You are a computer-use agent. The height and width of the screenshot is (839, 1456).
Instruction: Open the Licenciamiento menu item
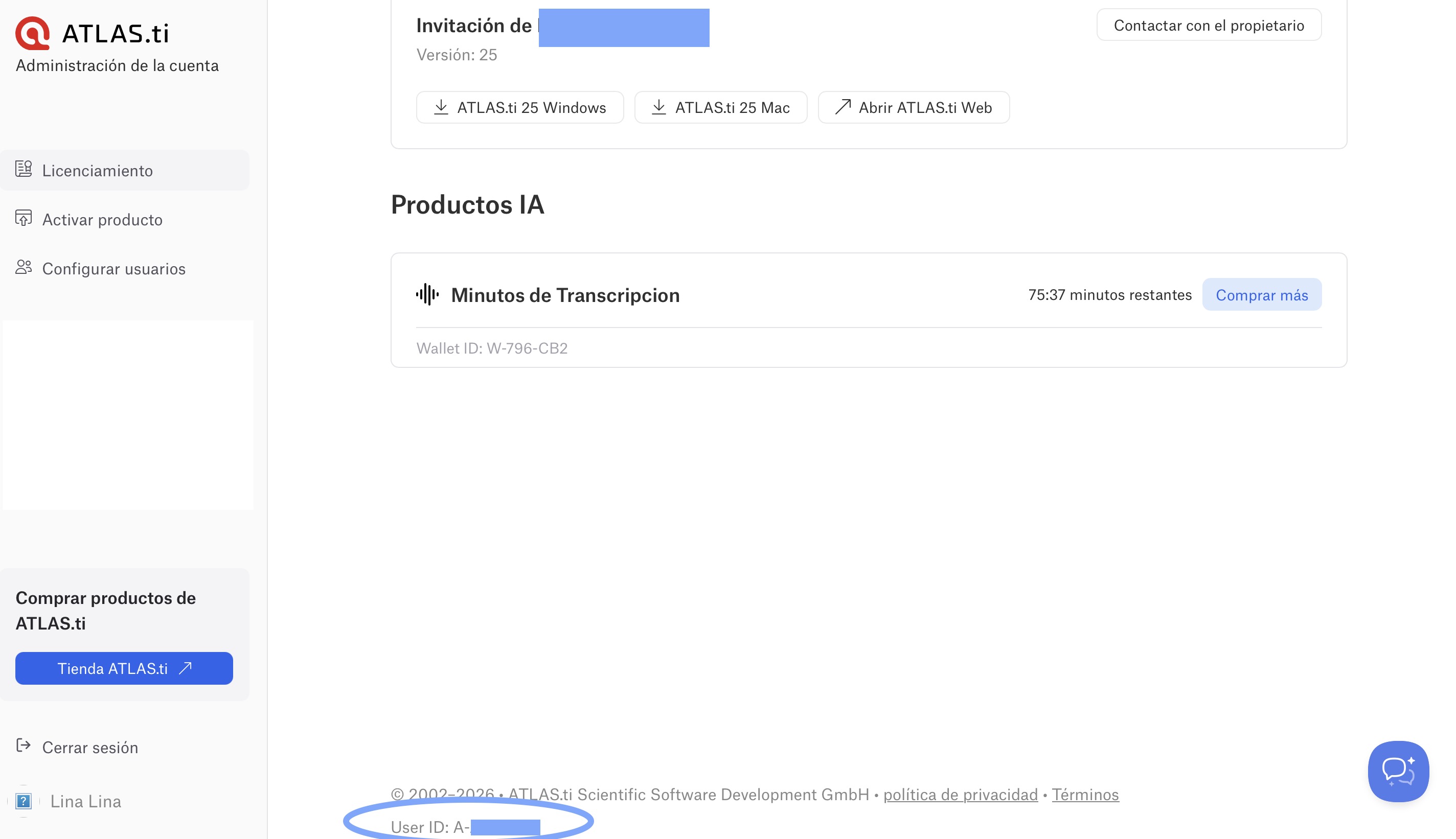98,171
